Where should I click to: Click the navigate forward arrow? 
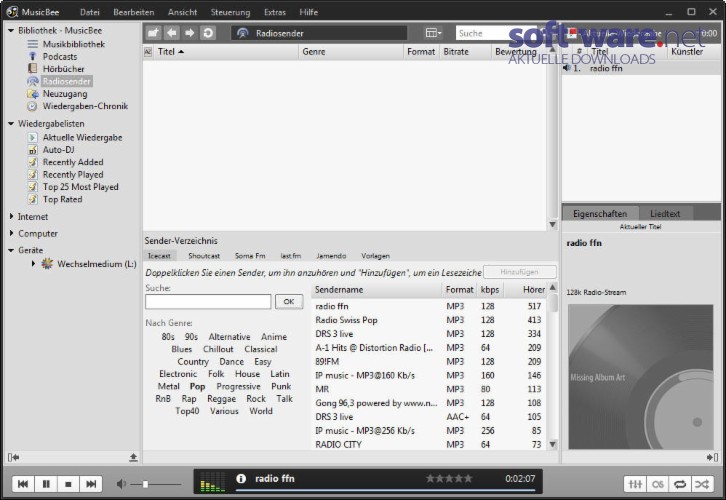pos(190,33)
